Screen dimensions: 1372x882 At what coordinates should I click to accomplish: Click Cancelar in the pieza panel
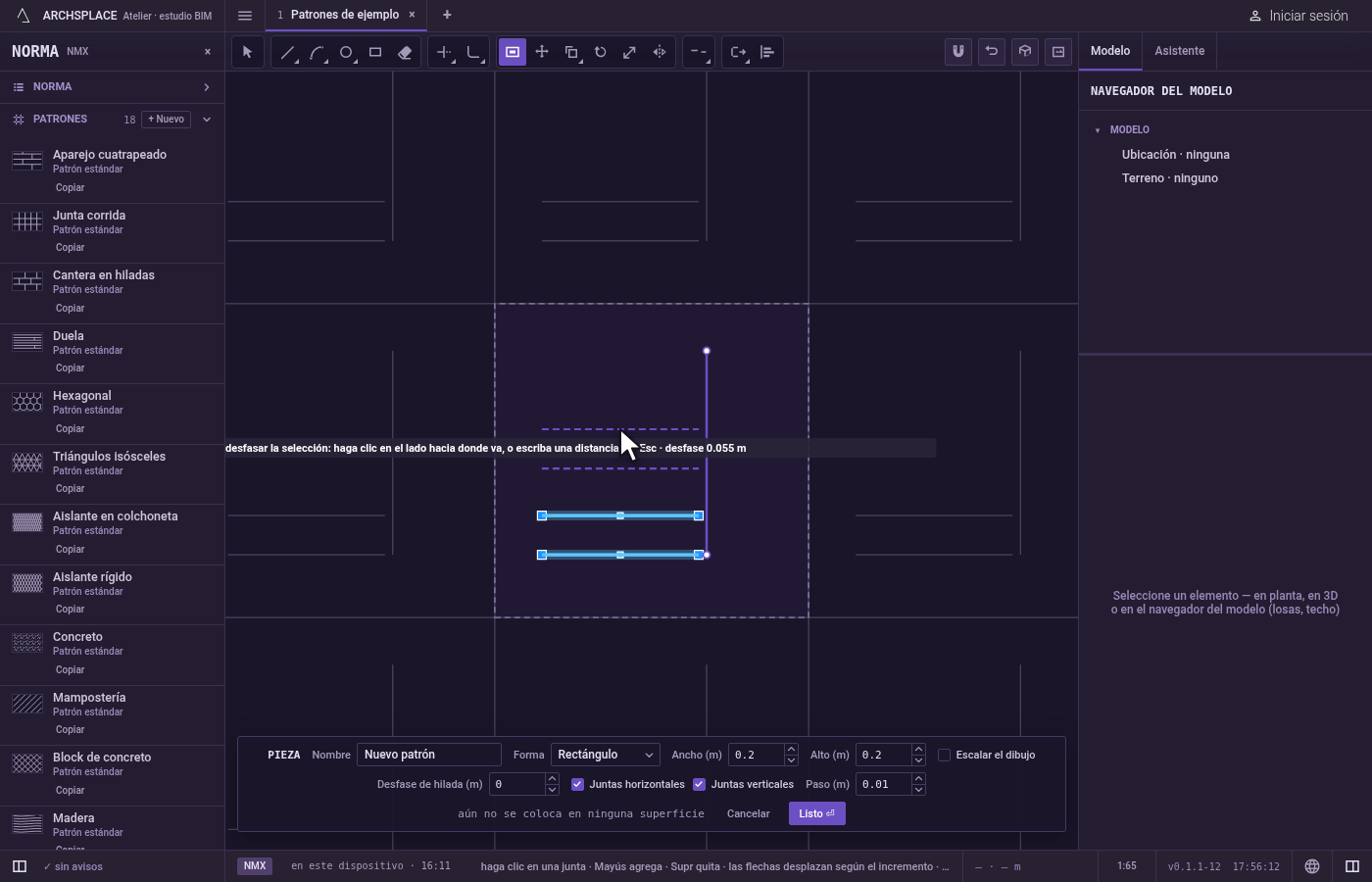click(748, 813)
